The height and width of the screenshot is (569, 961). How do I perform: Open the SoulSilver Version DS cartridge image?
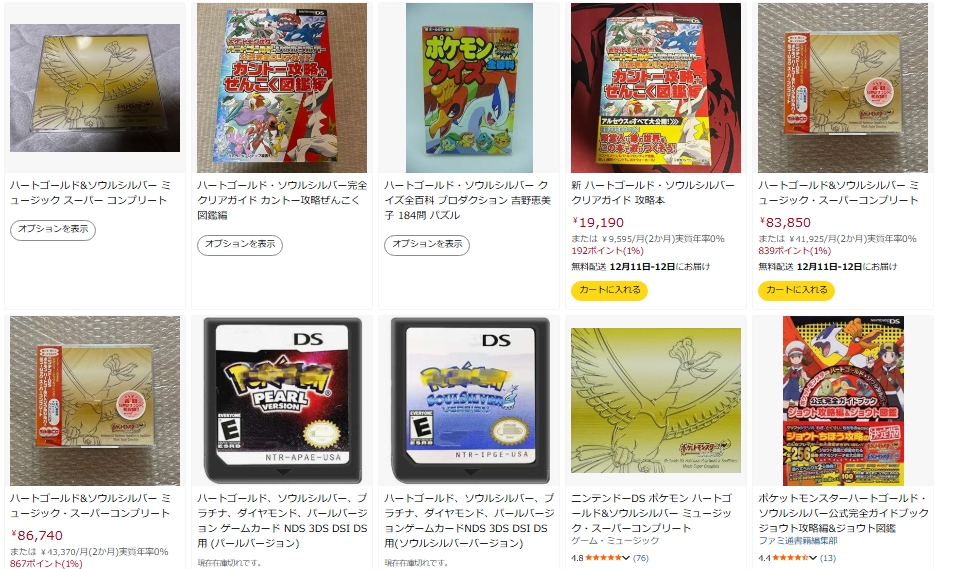coord(470,400)
